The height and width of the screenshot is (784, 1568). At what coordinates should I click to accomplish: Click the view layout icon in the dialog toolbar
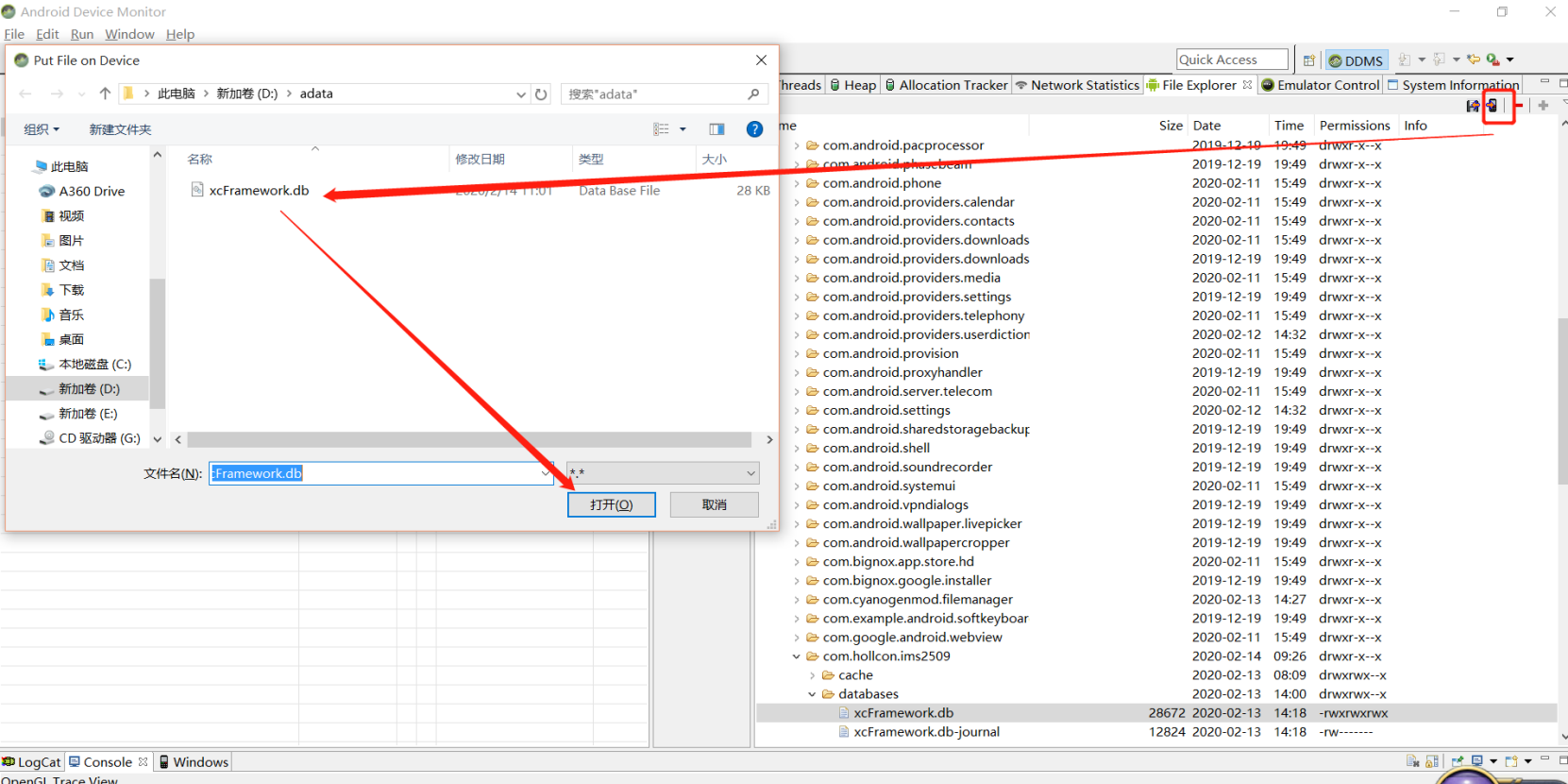tap(661, 129)
